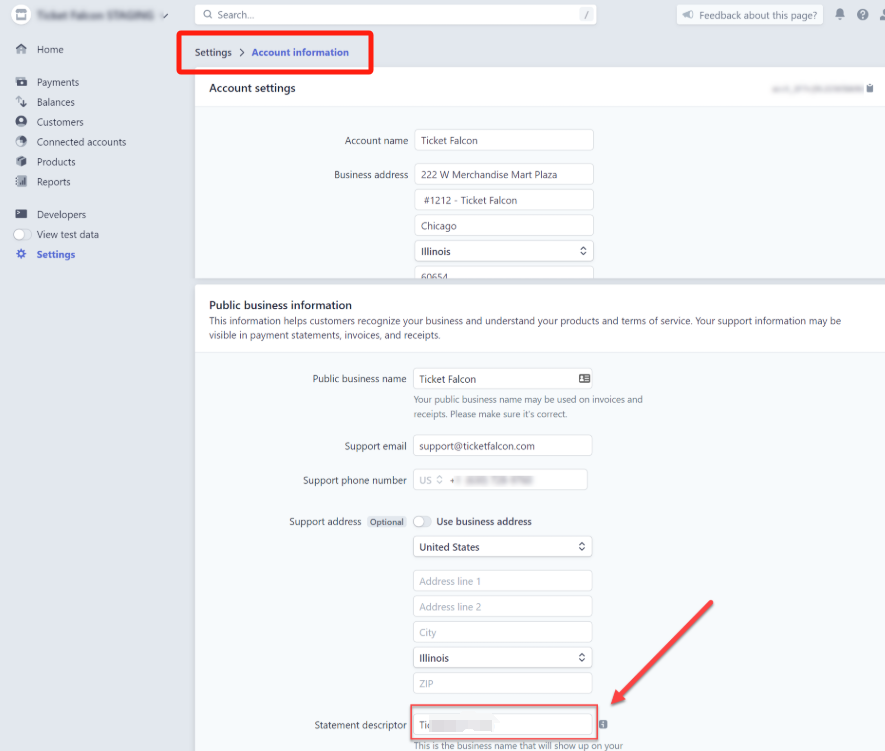Open Home in the sidebar

(50, 49)
